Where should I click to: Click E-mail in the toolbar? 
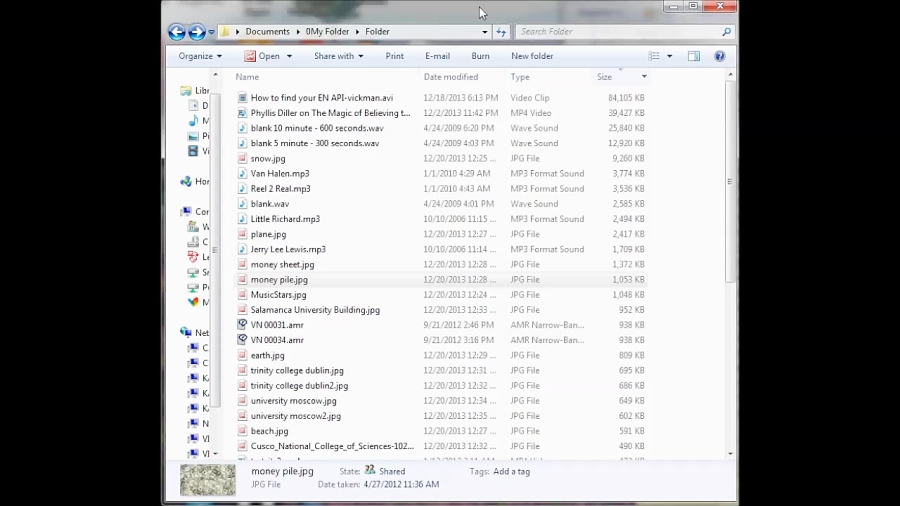tap(437, 56)
